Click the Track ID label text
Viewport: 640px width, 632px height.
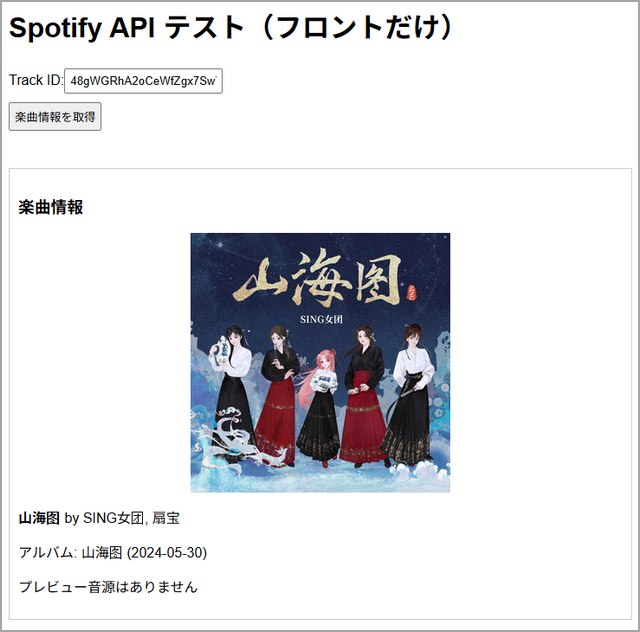pos(36,80)
